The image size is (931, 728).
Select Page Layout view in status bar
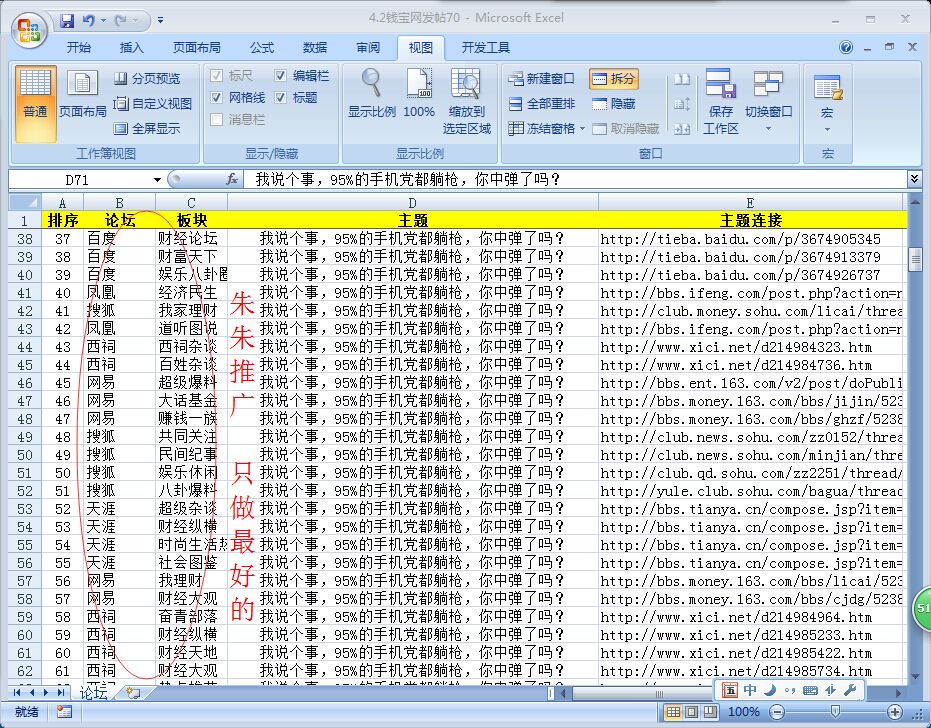click(x=692, y=711)
